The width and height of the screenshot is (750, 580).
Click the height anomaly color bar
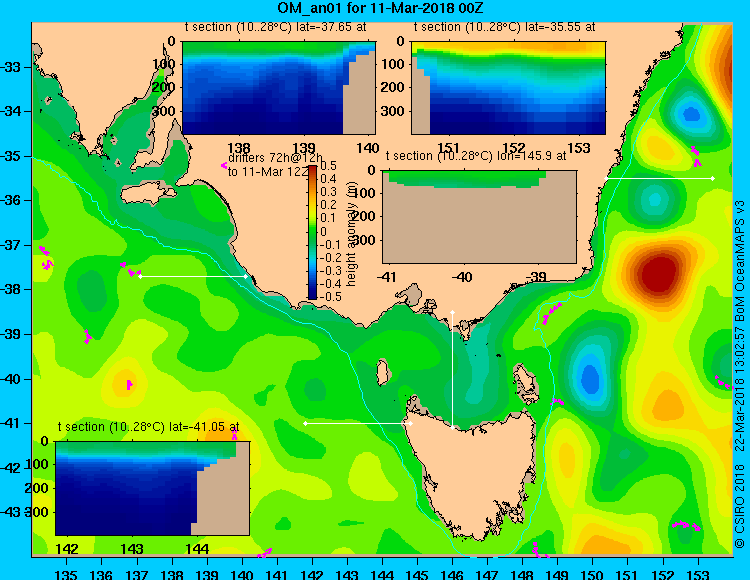tap(312, 232)
